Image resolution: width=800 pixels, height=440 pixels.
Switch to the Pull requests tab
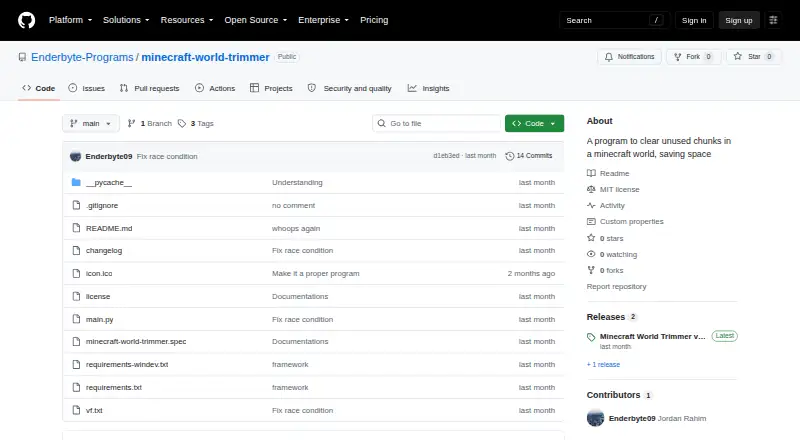[149, 88]
